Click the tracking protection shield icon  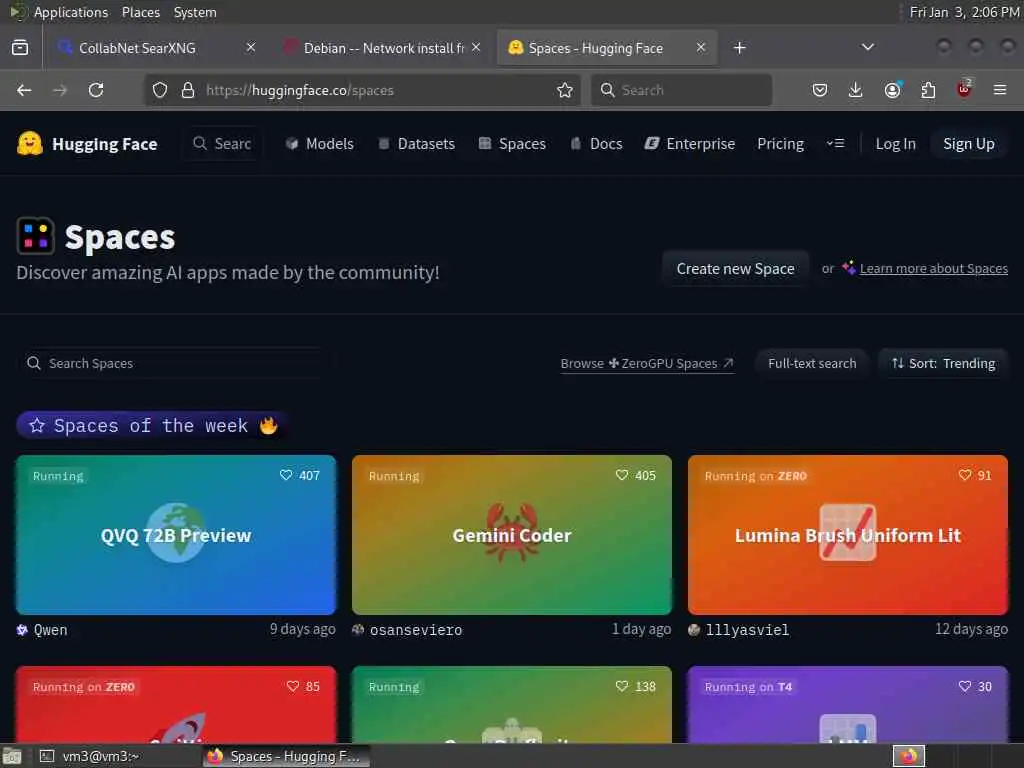[159, 90]
